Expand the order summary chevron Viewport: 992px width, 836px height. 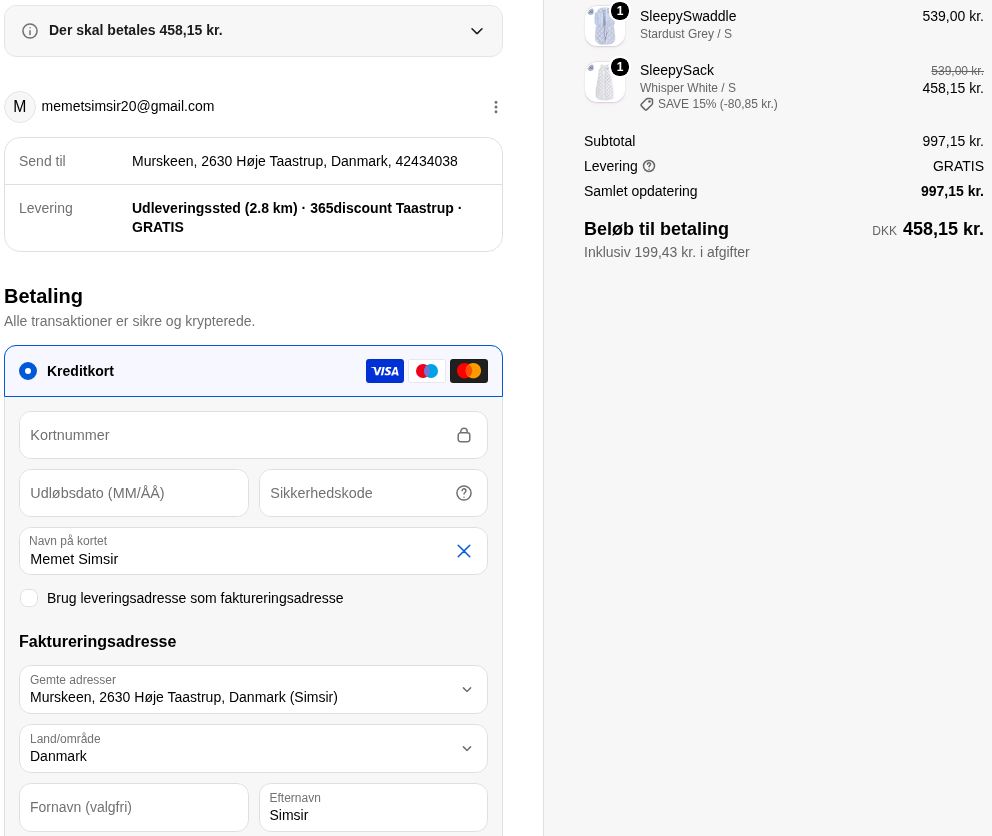pyautogui.click(x=477, y=31)
